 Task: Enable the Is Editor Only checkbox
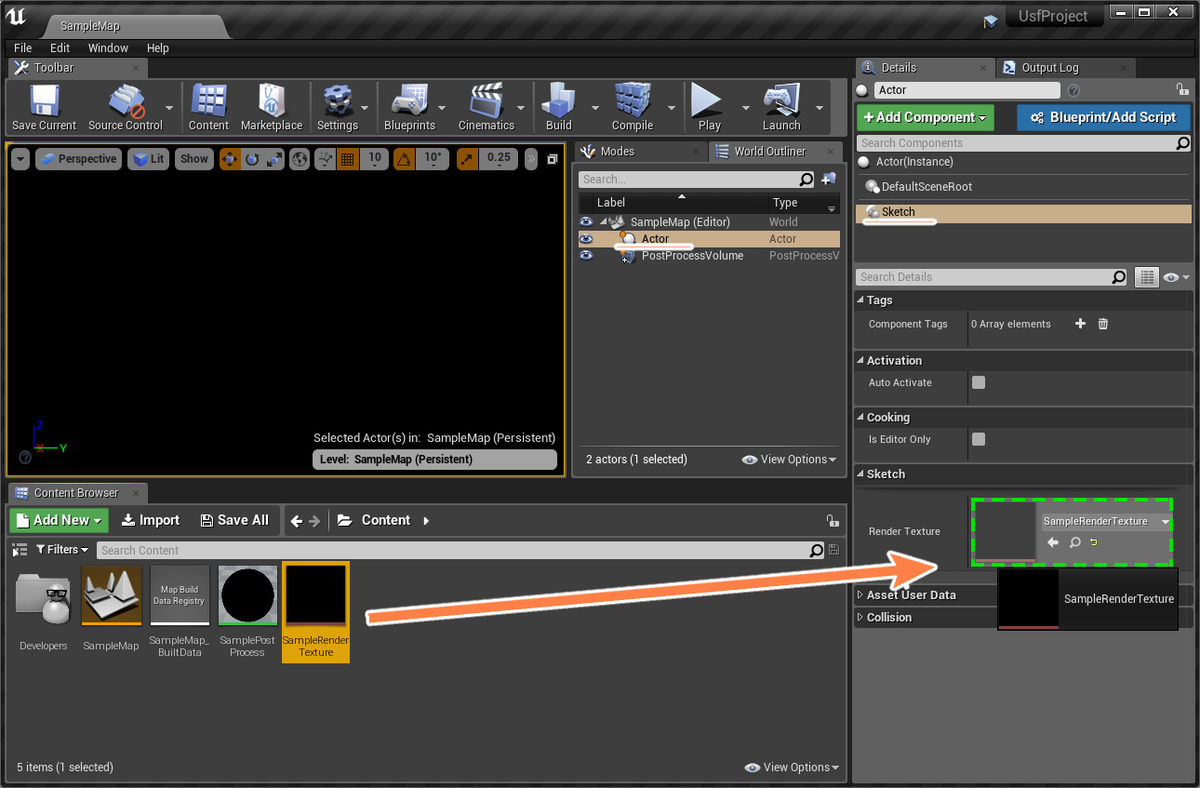(x=978, y=439)
